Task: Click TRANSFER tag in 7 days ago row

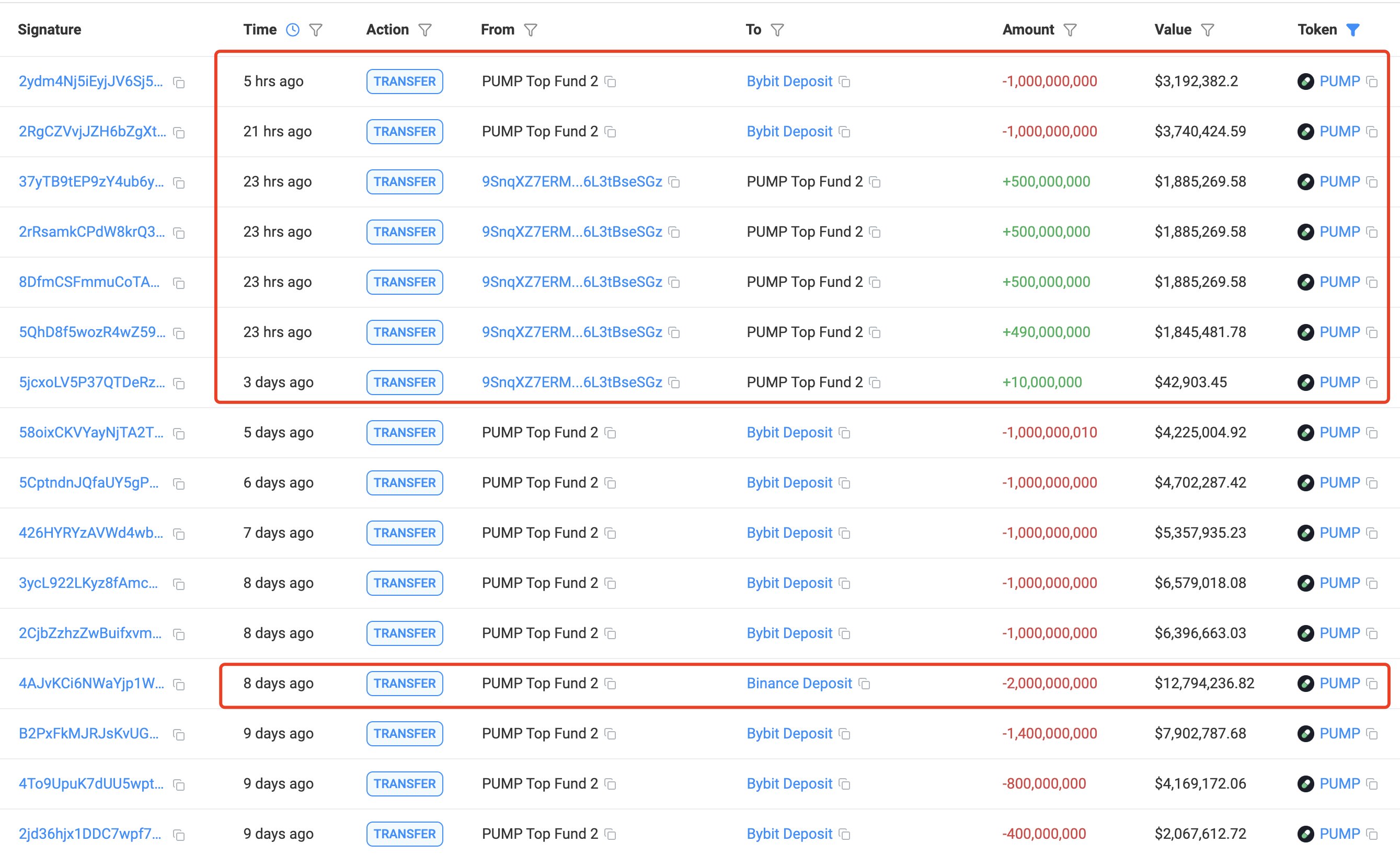Action: point(405,533)
